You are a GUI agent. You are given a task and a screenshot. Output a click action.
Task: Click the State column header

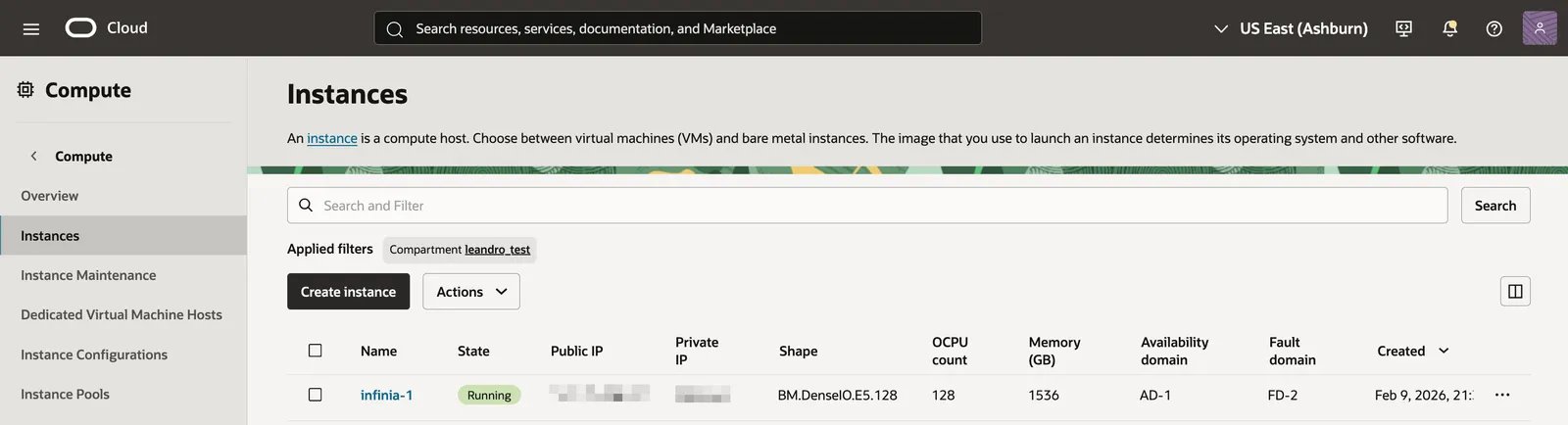(473, 351)
